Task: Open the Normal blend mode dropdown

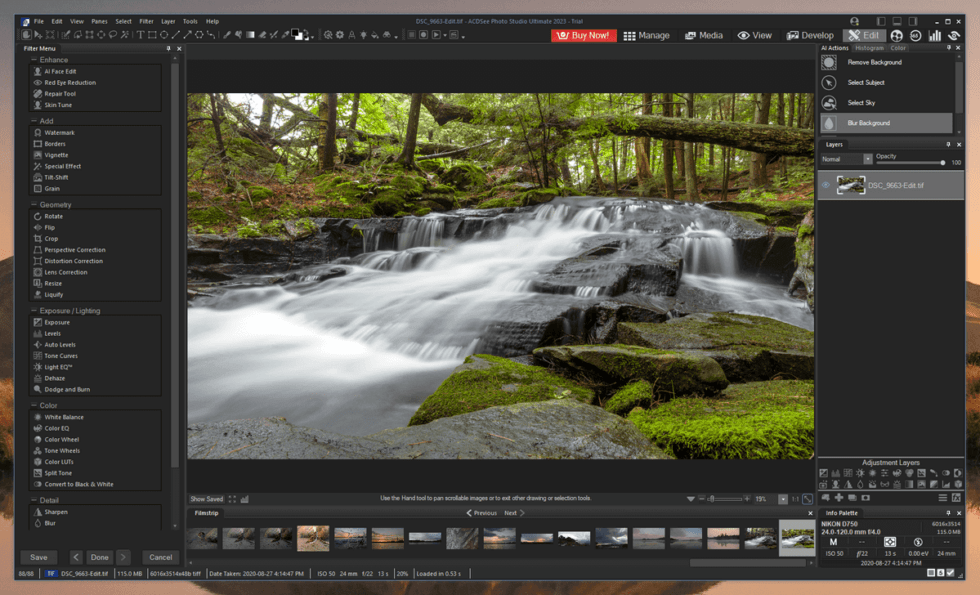Action: [868, 159]
